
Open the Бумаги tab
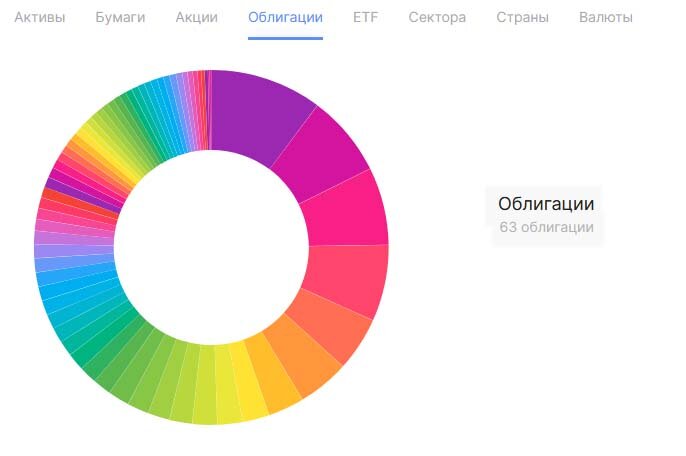click(120, 18)
